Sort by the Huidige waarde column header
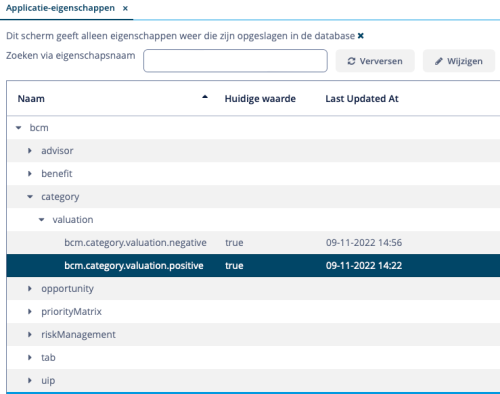Viewport: 500px width, 394px height. 260,99
